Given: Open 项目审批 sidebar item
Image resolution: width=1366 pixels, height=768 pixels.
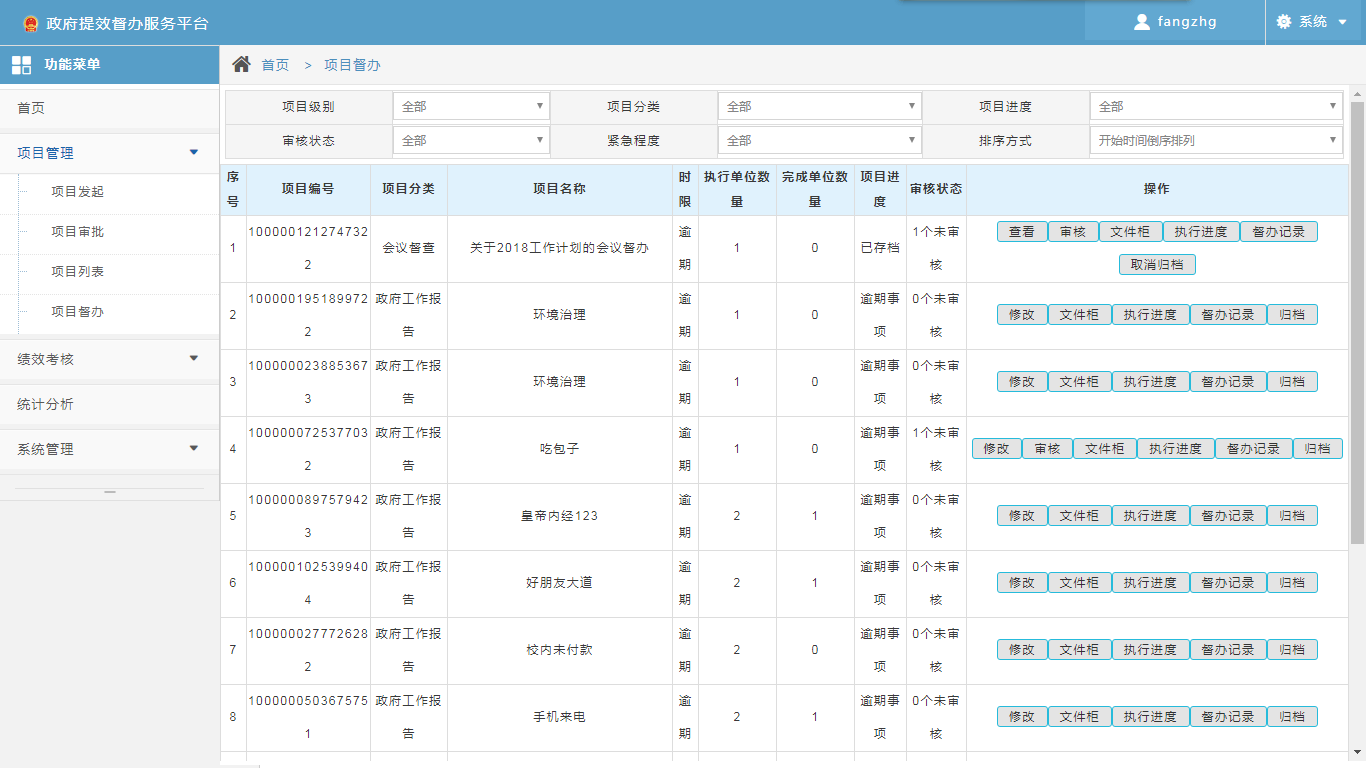Looking at the screenshot, I should pos(77,232).
